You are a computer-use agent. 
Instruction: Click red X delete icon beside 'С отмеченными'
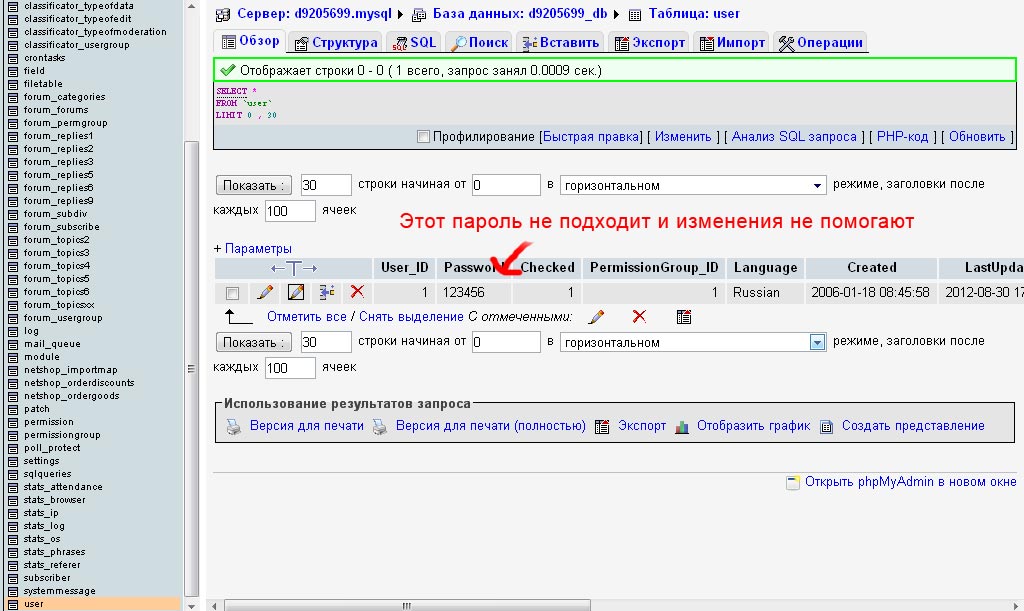[640, 317]
